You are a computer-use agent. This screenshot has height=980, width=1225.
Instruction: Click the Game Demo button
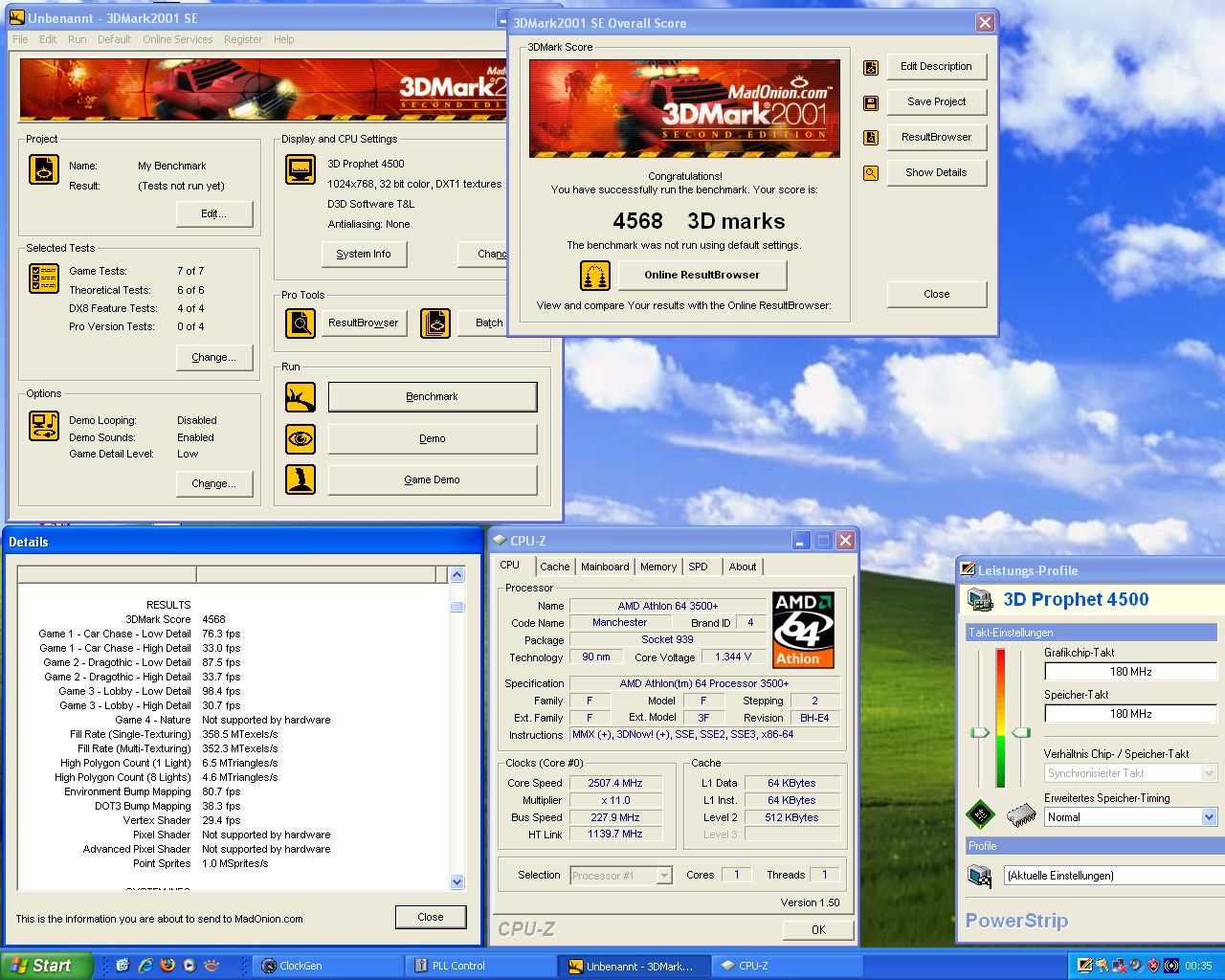[433, 479]
